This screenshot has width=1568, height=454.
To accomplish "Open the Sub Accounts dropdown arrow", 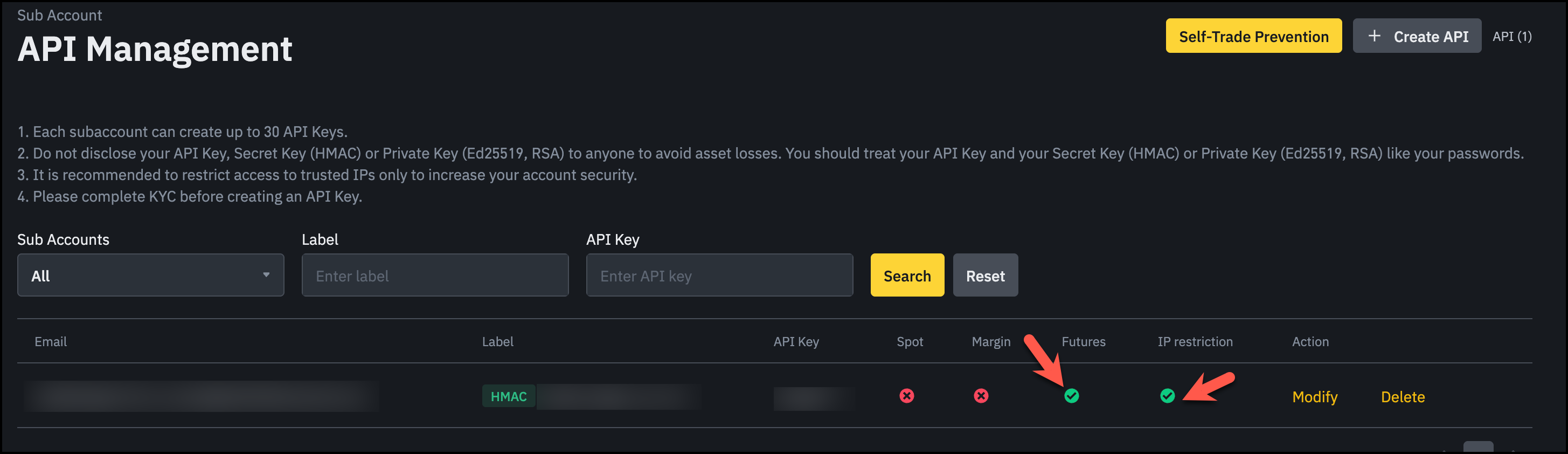I will [266, 276].
